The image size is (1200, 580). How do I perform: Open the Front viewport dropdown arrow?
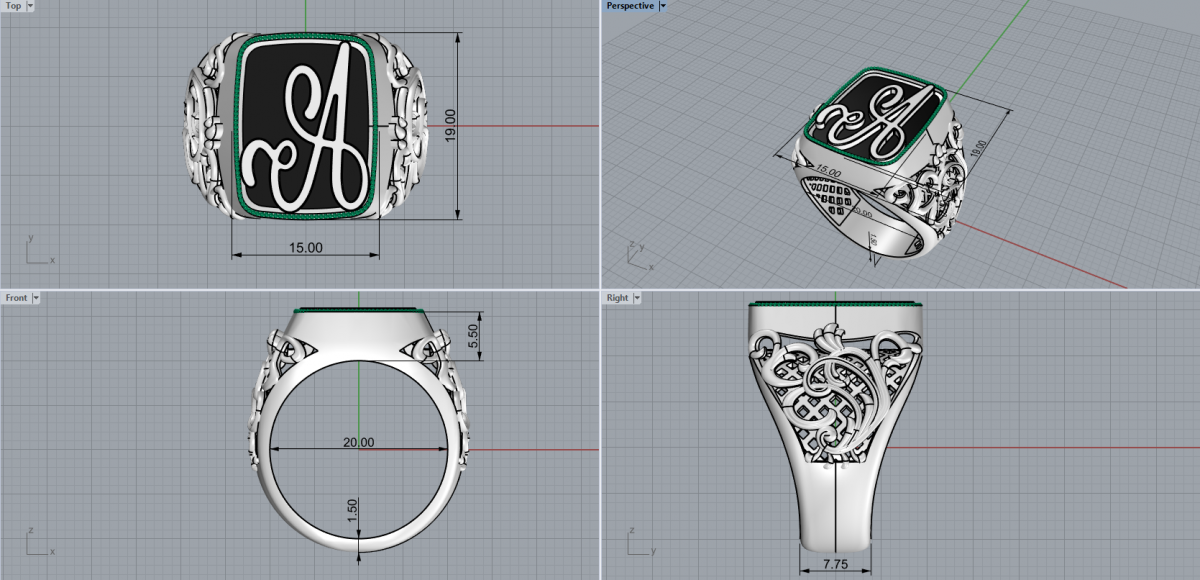pyautogui.click(x=36, y=298)
